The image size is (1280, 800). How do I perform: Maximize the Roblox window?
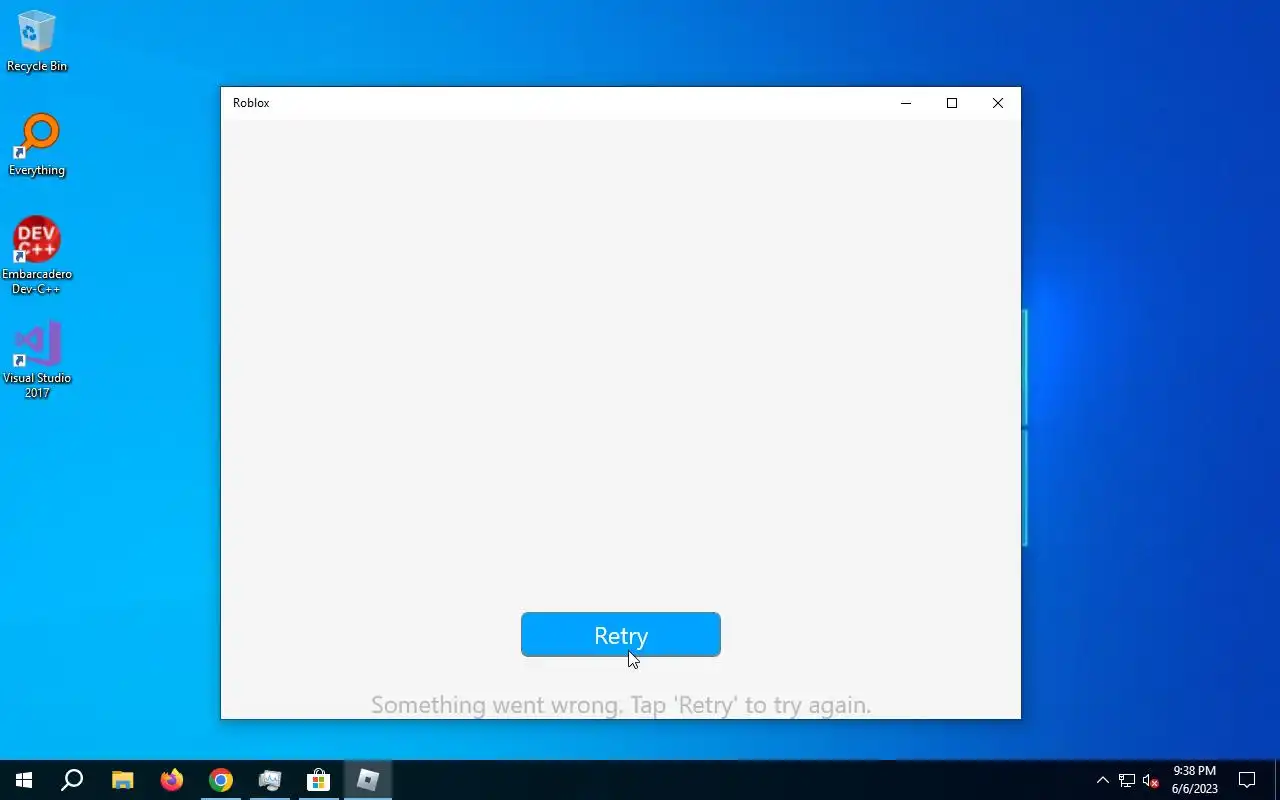click(x=952, y=103)
